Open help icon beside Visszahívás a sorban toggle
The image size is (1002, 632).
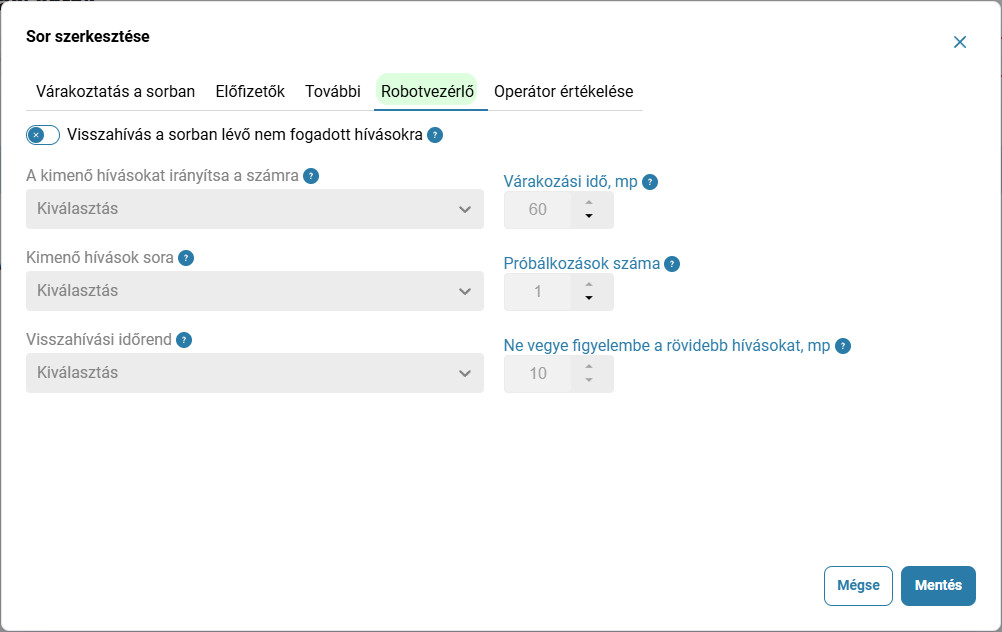pyautogui.click(x=435, y=135)
